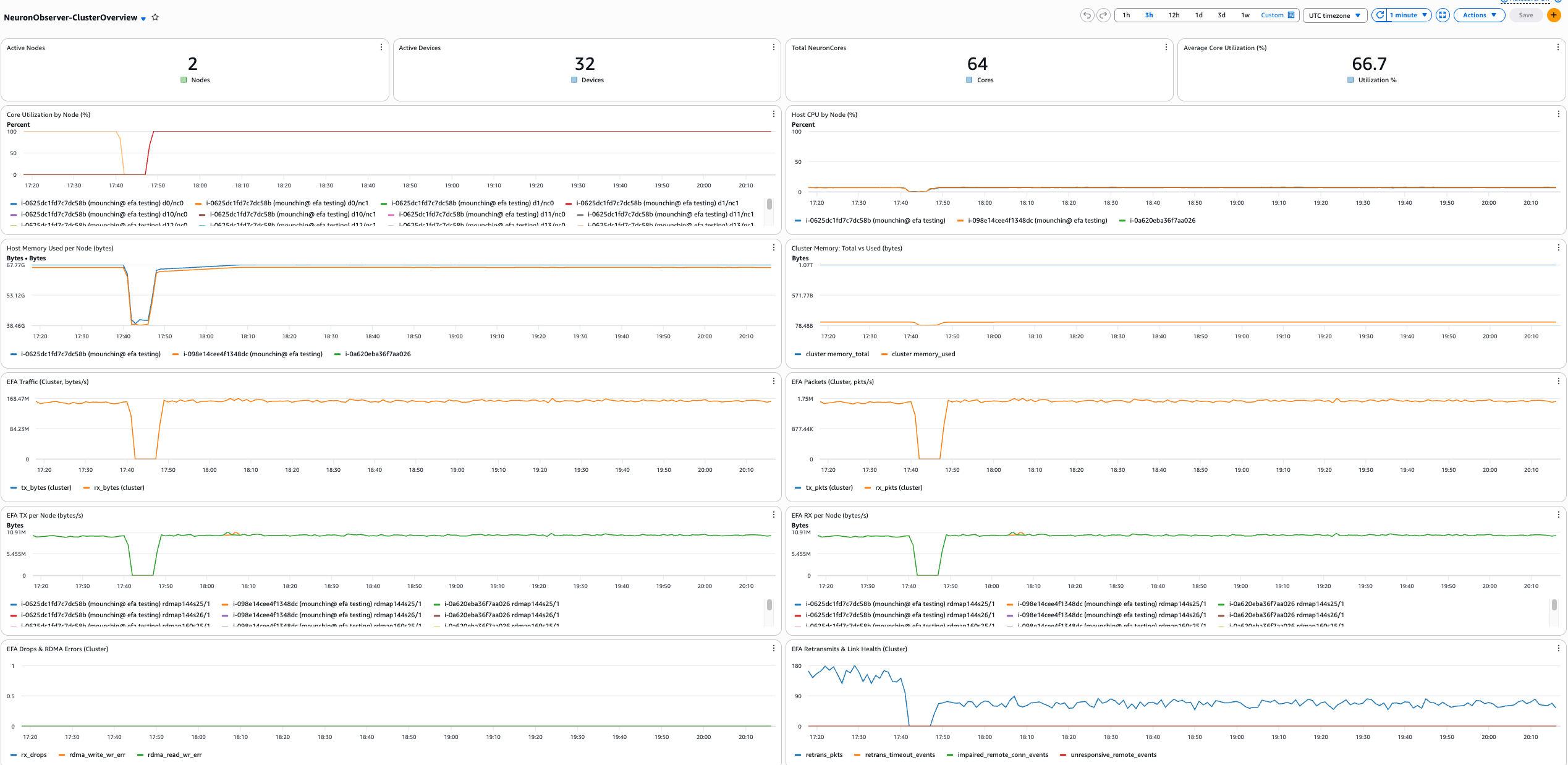Click the Save dashboard button

pyautogui.click(x=1526, y=15)
